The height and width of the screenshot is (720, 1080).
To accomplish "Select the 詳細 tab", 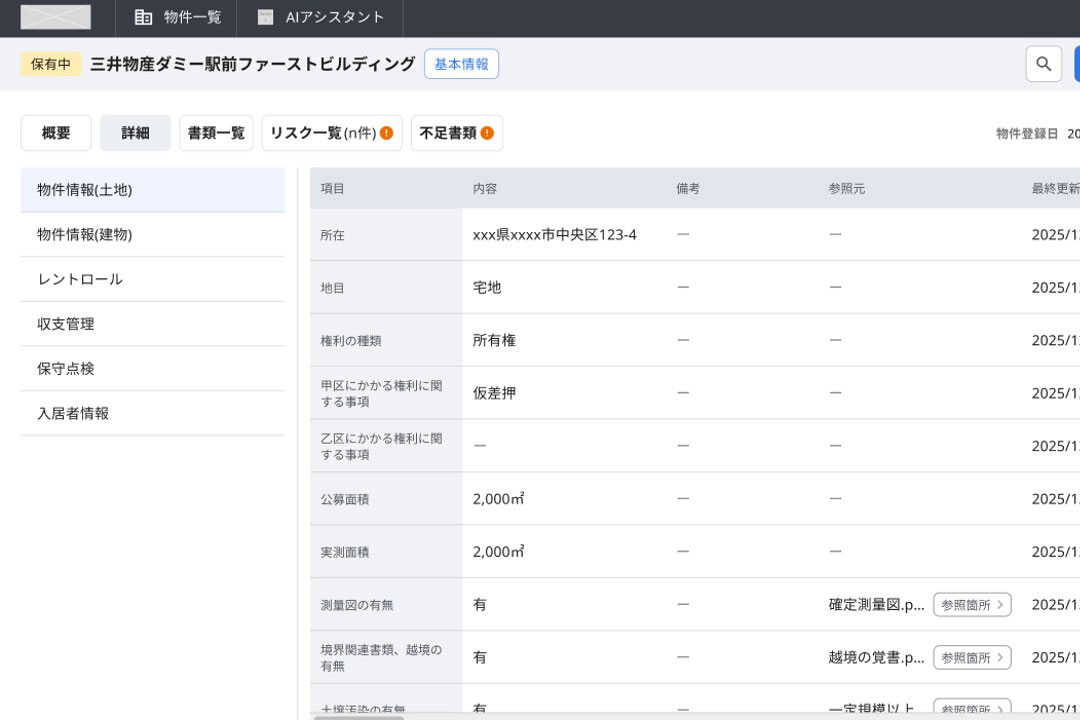I will 135,133.
